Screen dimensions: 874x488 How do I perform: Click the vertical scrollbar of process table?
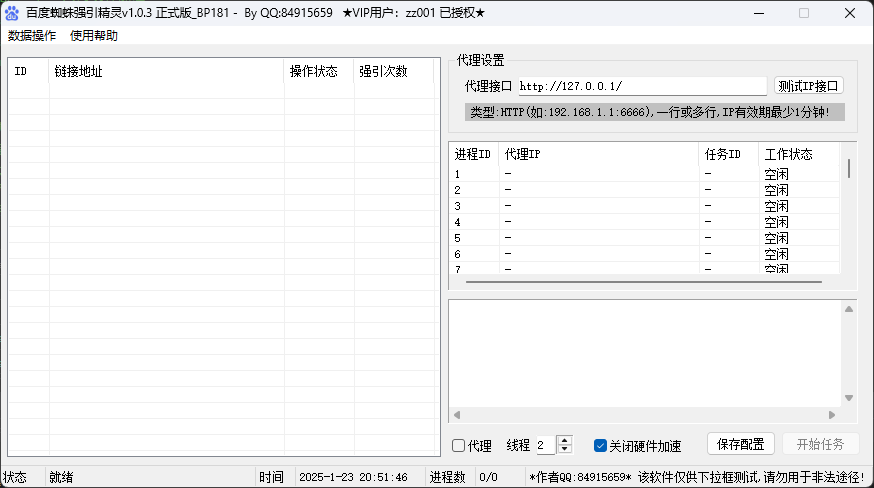(x=849, y=168)
